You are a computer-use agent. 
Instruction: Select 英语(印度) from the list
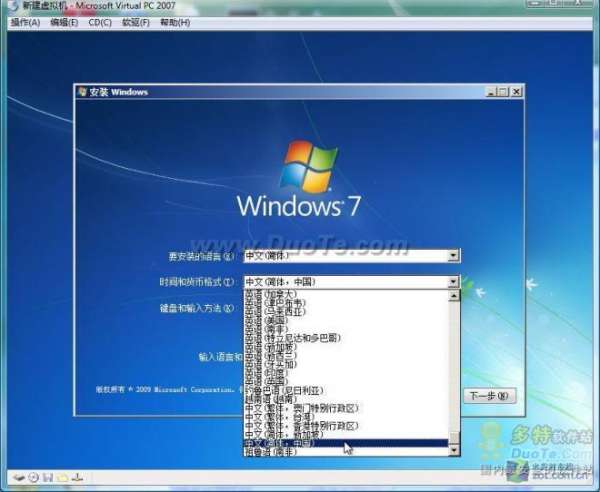click(346, 373)
